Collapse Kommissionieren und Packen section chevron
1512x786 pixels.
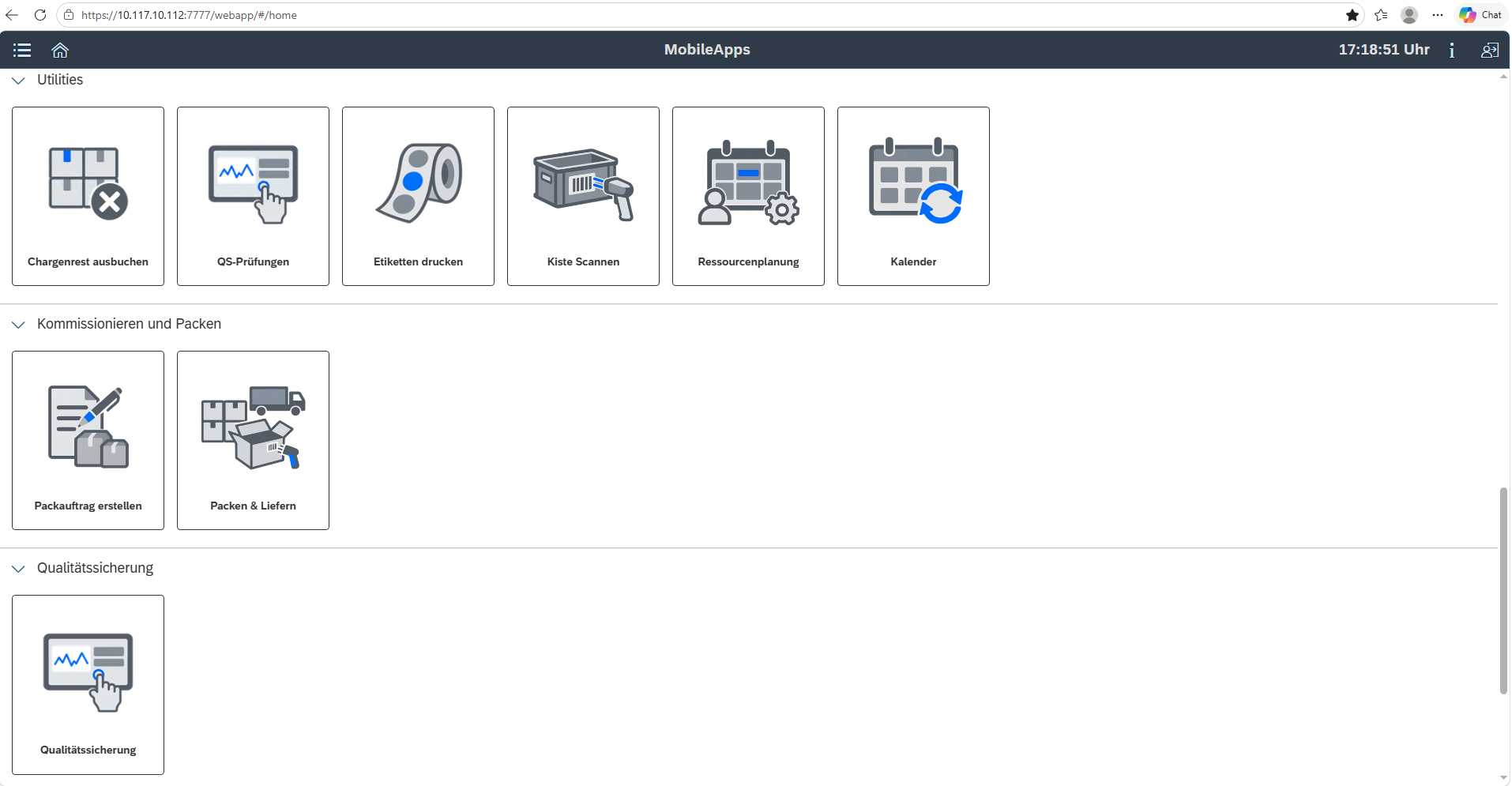click(19, 325)
